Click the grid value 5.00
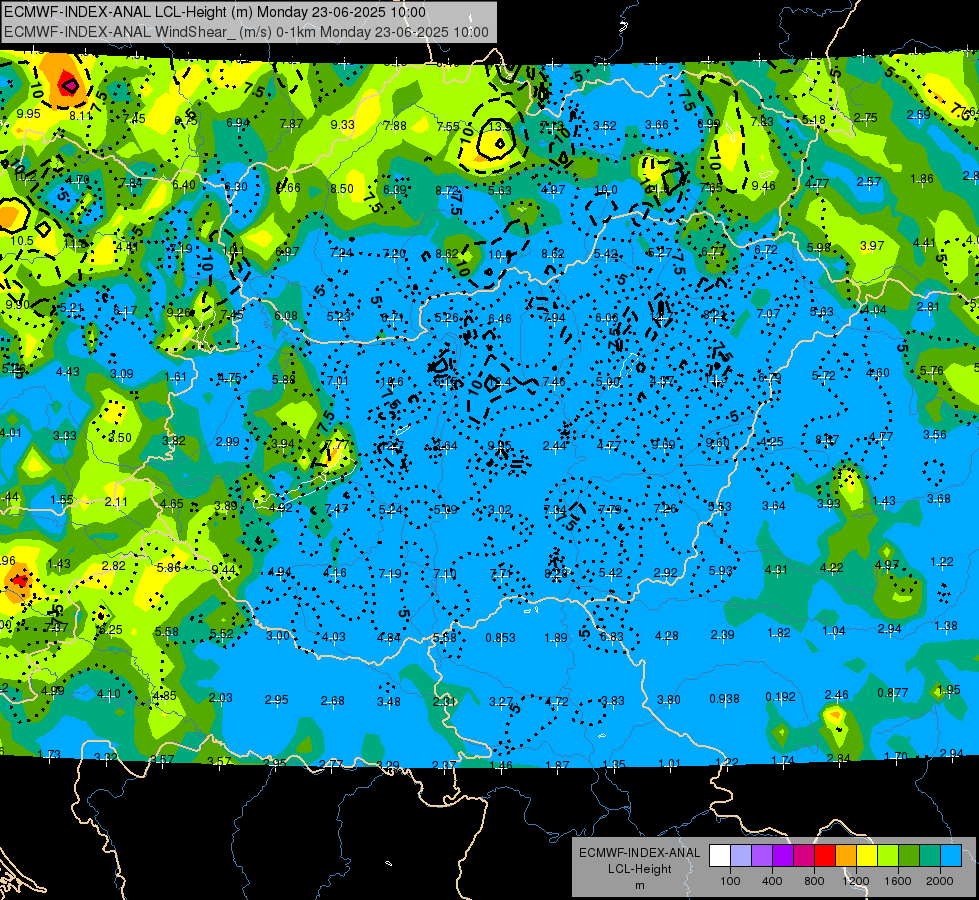979x900 pixels. (x=608, y=381)
